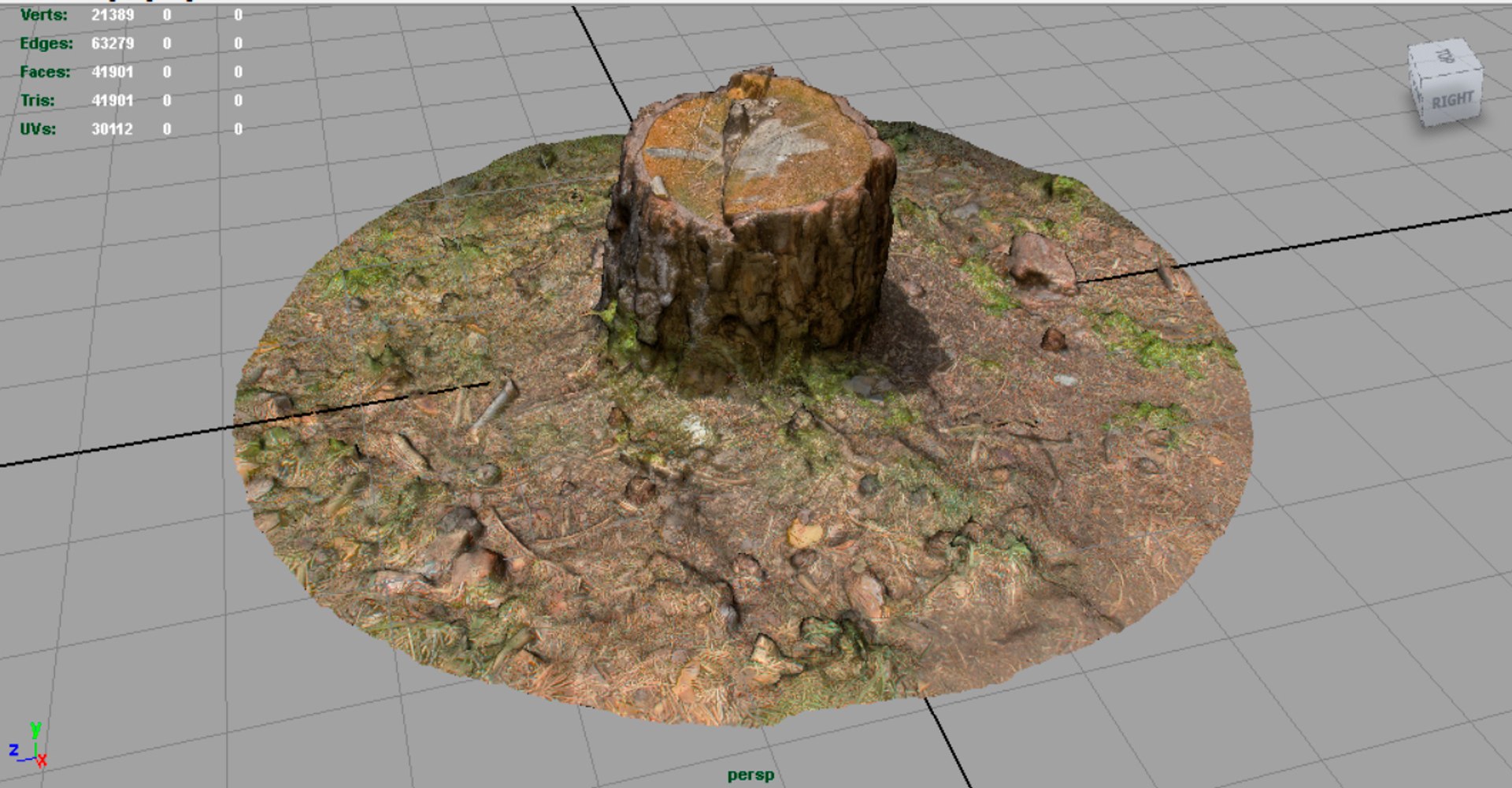Select the 'persp' camera name label
Viewport: 1512px width, 788px height.
click(750, 775)
